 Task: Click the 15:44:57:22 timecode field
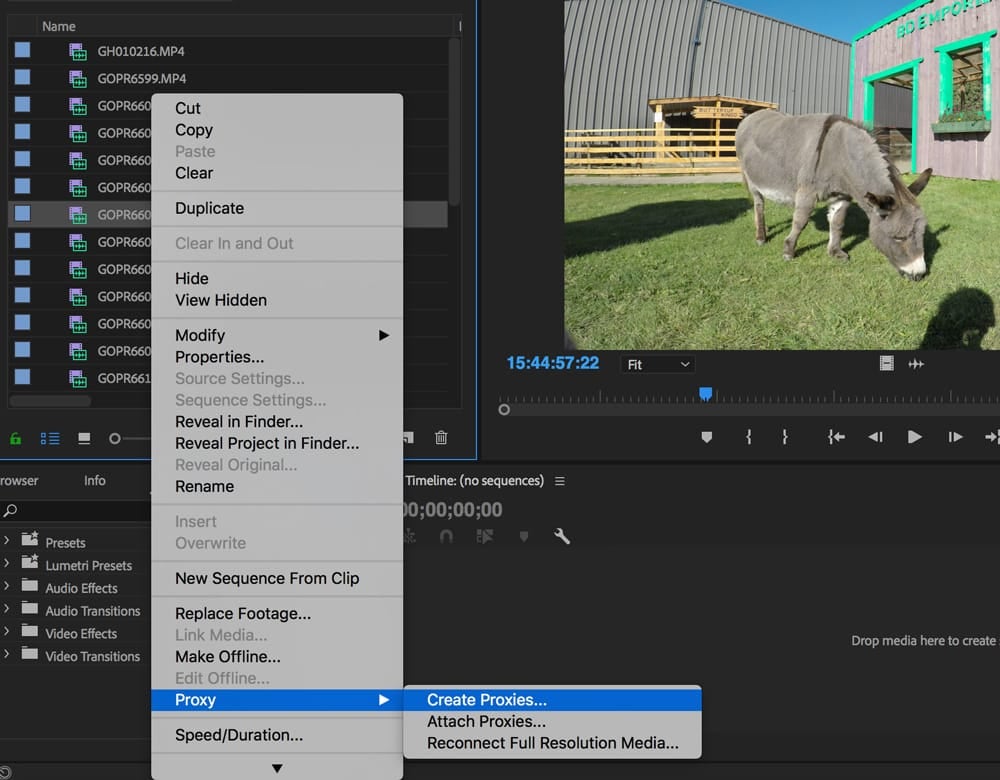coord(552,364)
